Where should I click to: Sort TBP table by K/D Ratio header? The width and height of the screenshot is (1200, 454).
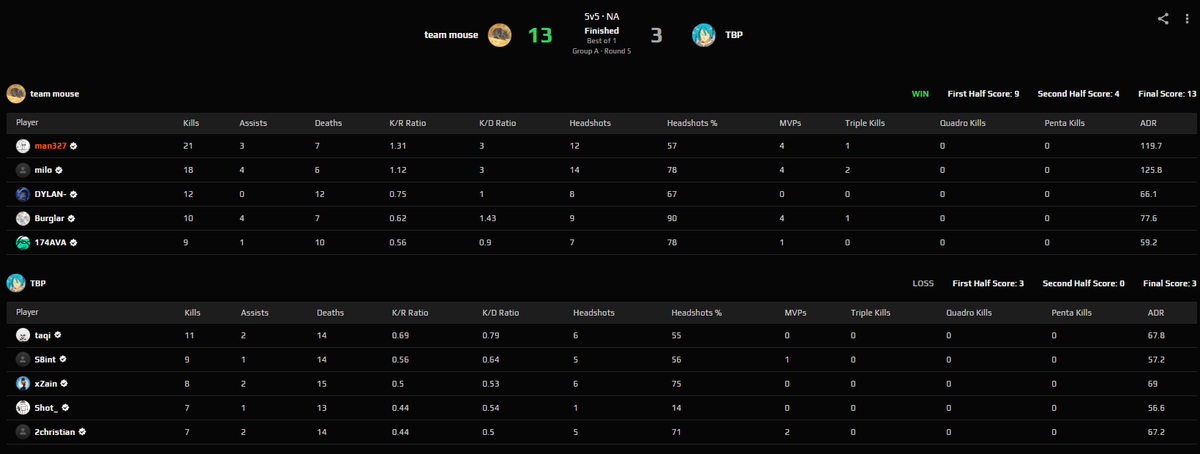tap(501, 312)
